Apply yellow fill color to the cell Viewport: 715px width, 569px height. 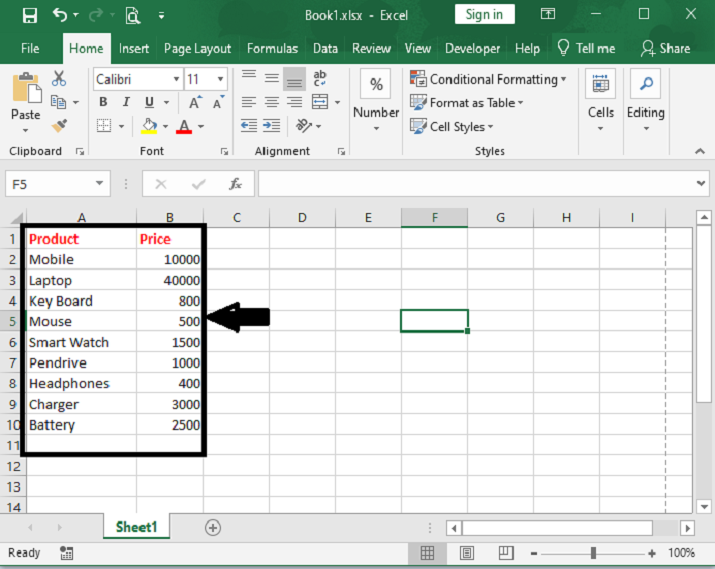pos(149,126)
